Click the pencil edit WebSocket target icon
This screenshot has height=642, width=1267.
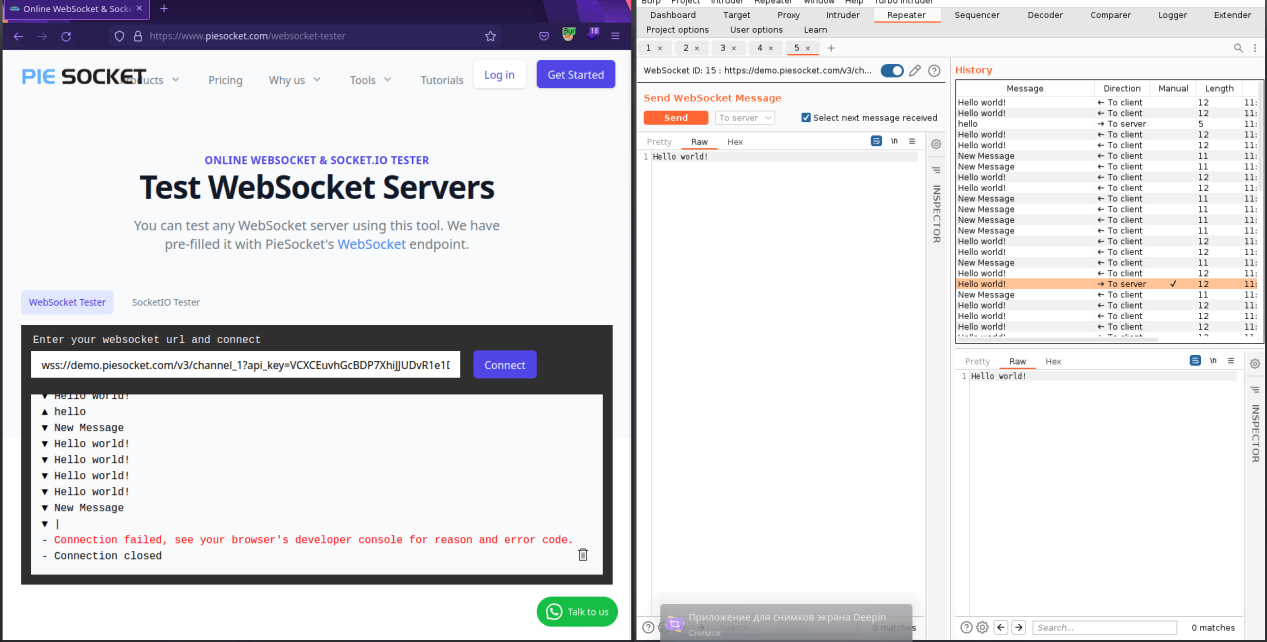coord(915,71)
